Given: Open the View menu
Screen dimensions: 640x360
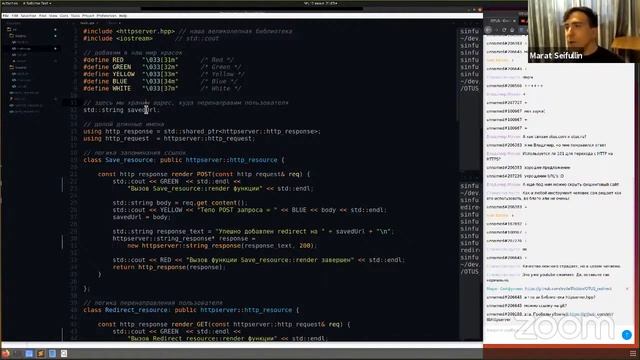Looking at the screenshot, I should click(53, 16).
